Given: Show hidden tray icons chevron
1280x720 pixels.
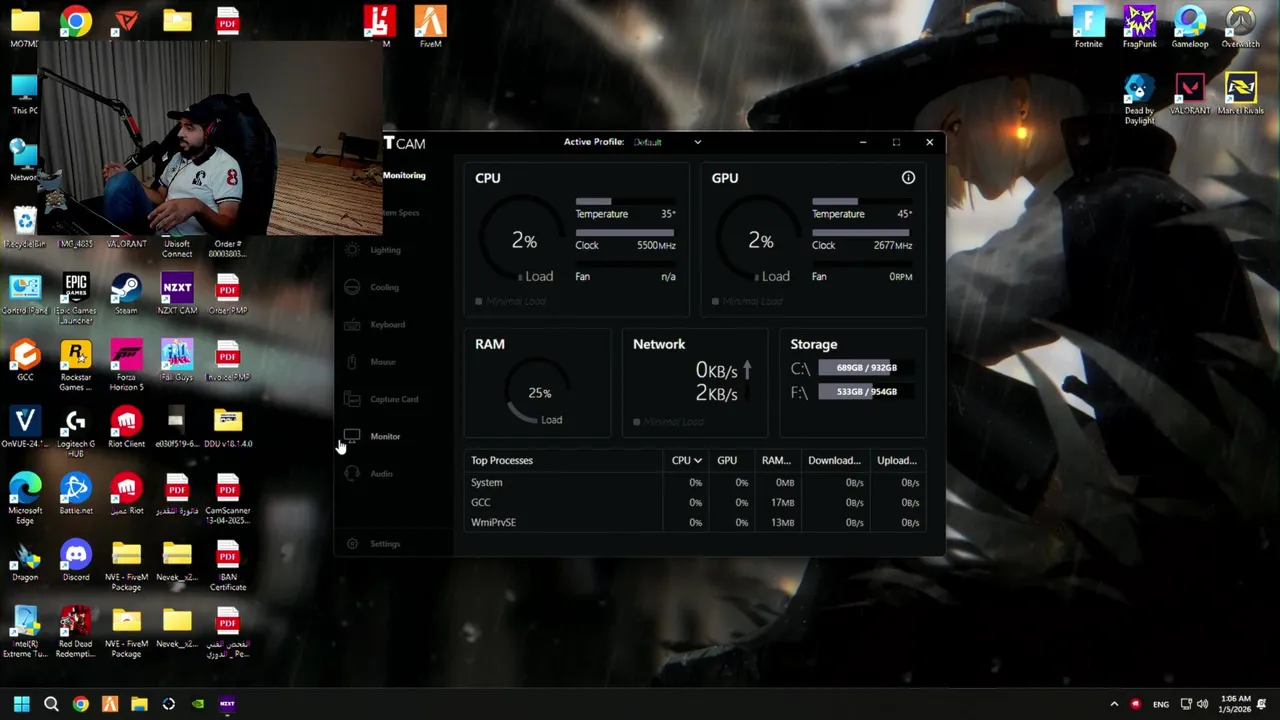Looking at the screenshot, I should point(1114,704).
